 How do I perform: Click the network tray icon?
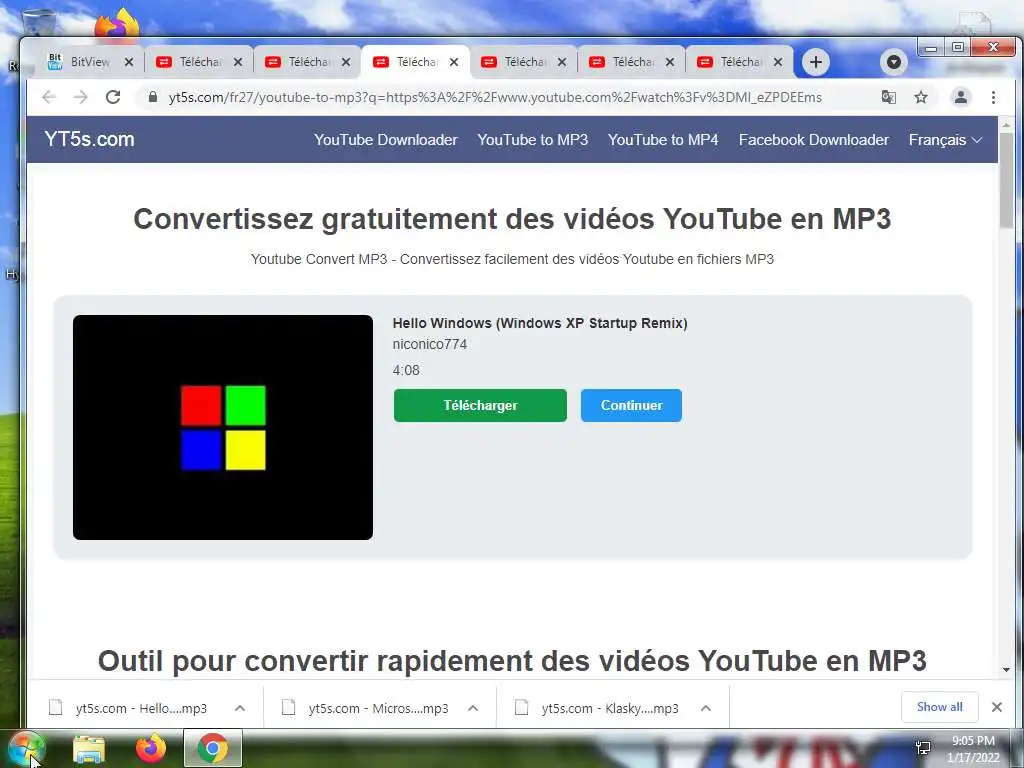(923, 748)
